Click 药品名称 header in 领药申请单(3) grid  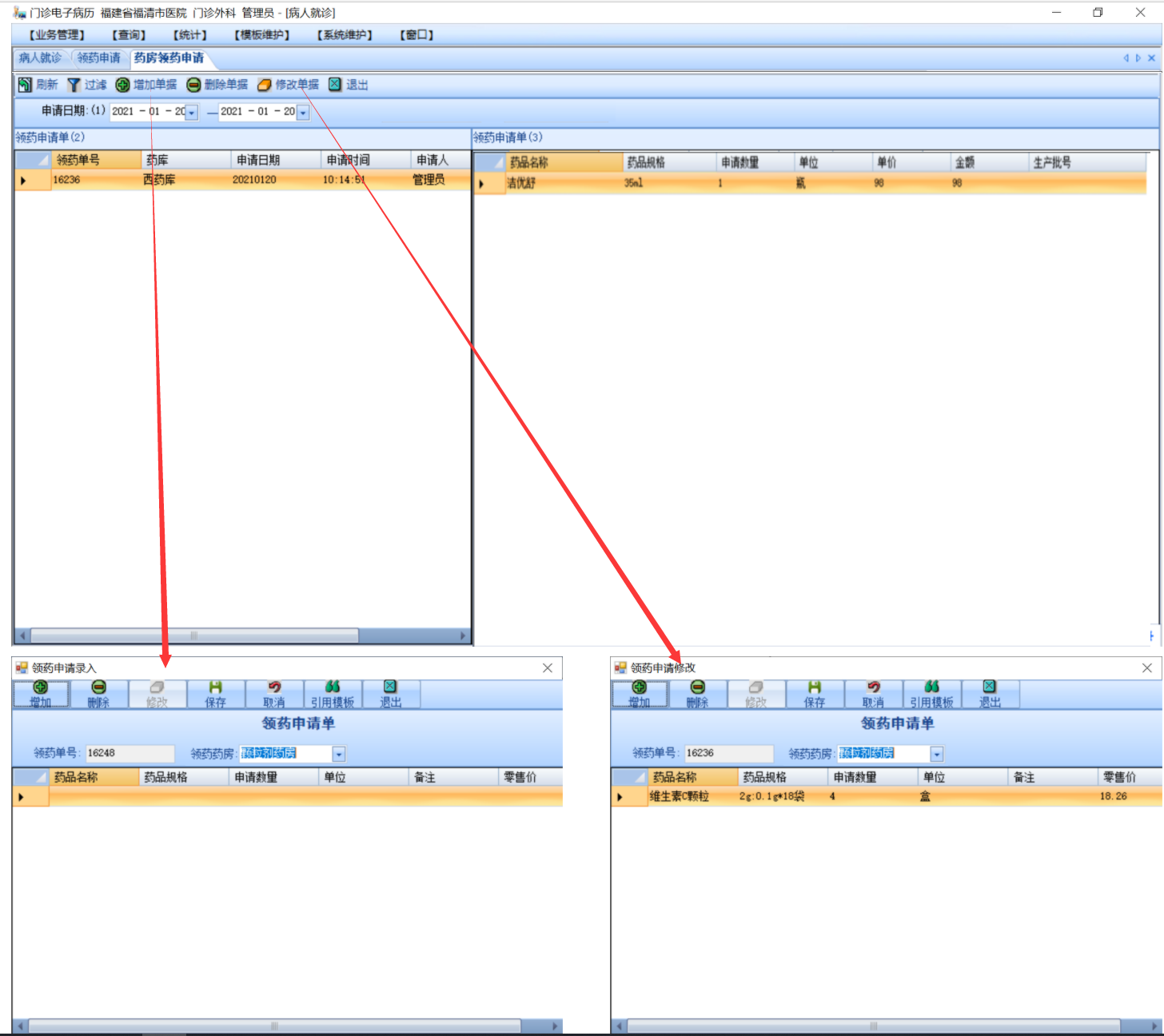point(564,162)
